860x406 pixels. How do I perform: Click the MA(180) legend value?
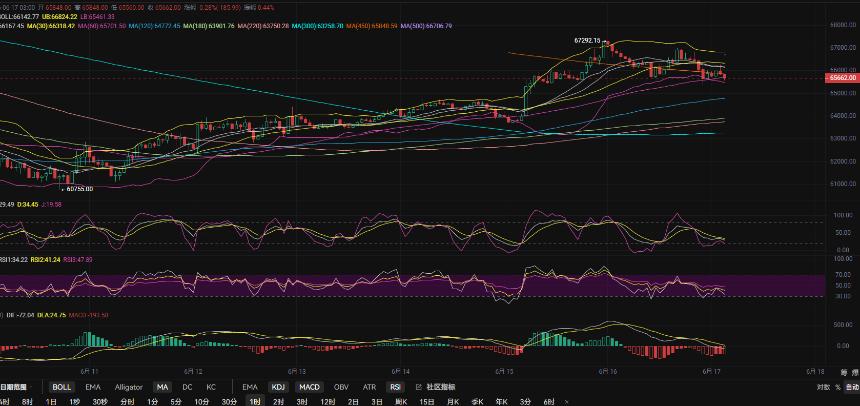click(209, 26)
